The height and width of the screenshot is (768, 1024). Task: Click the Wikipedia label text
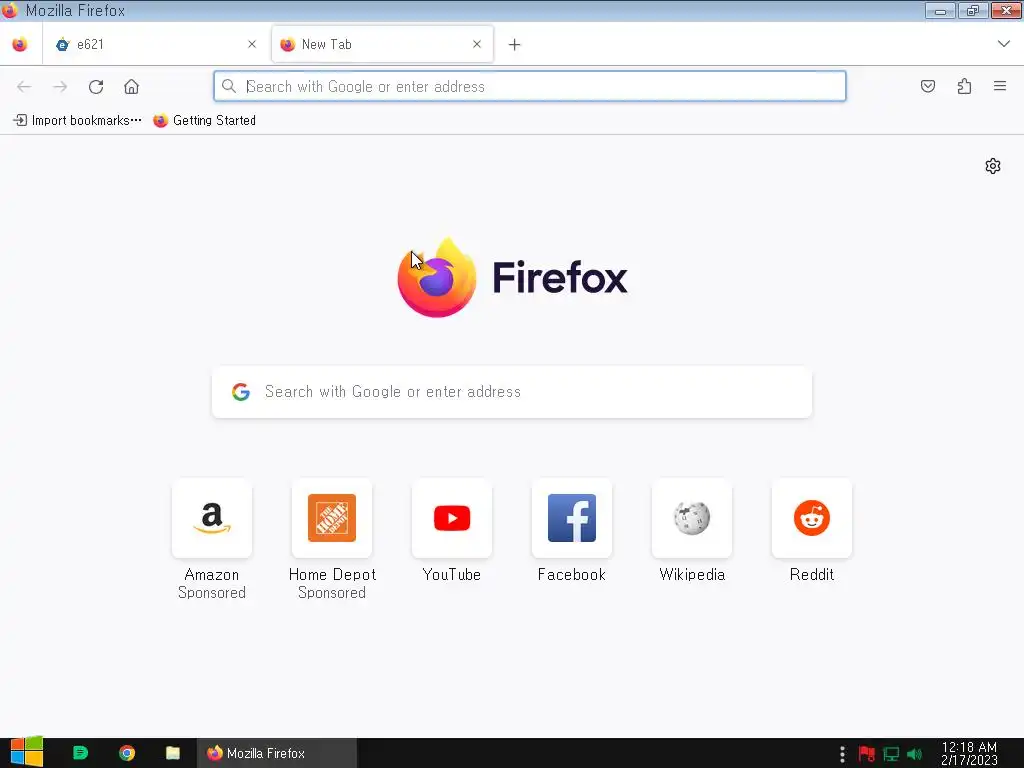tap(692, 575)
